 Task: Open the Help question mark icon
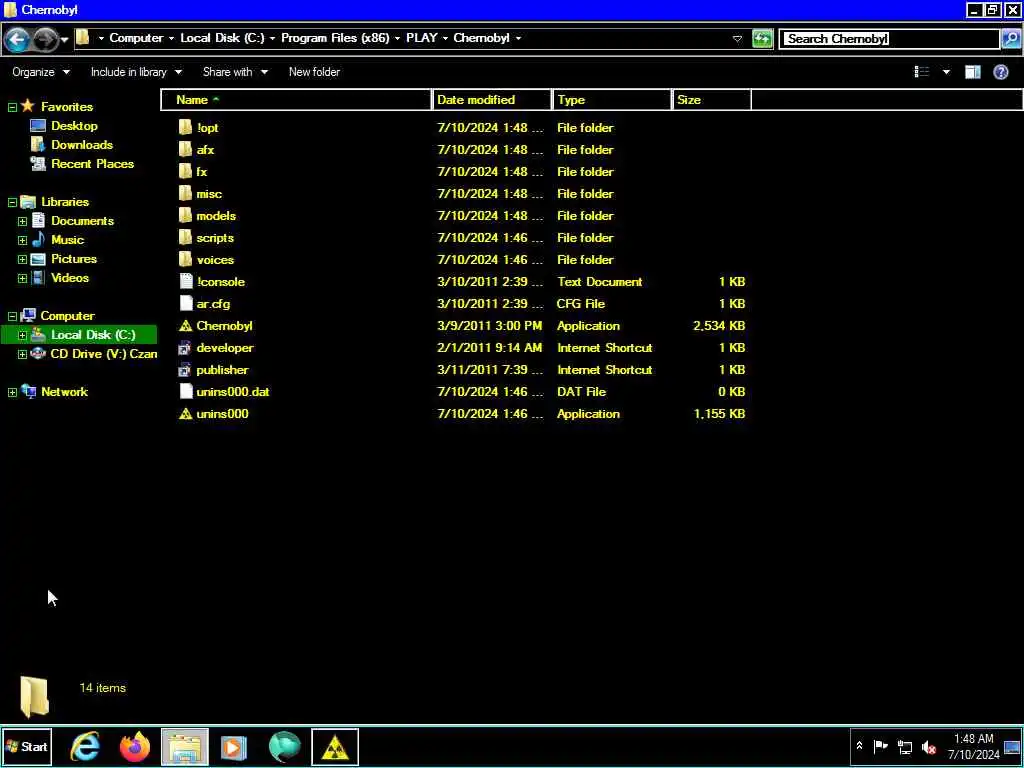pyautogui.click(x=1000, y=72)
